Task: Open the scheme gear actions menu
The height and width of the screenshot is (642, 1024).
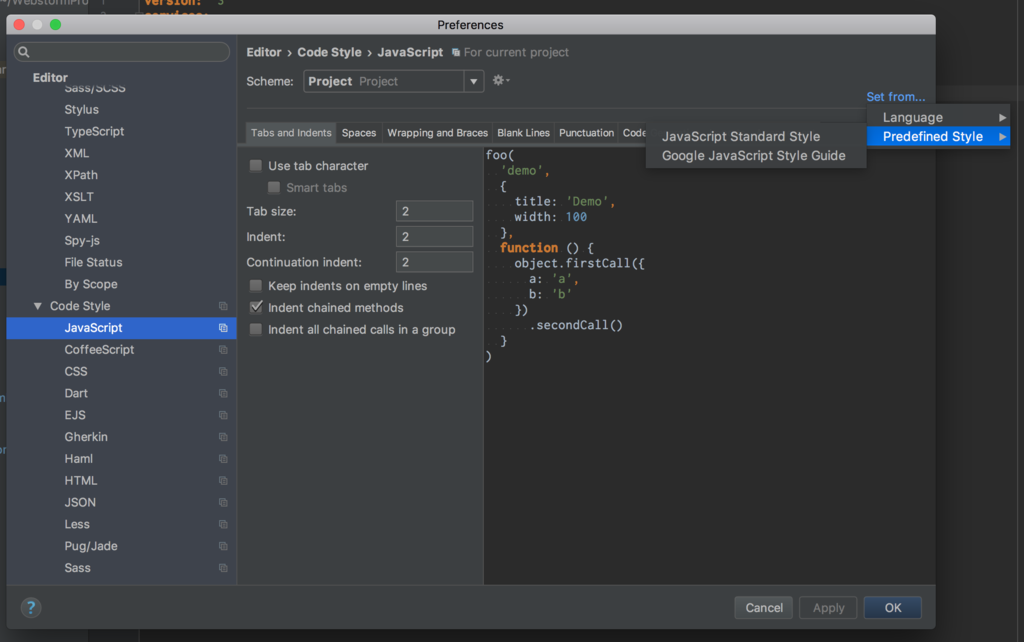Action: [x=501, y=80]
